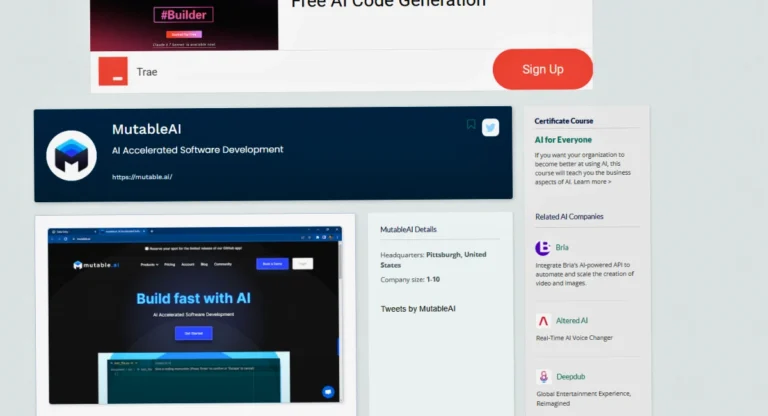Open the MutableAI website screenshot

(195, 315)
